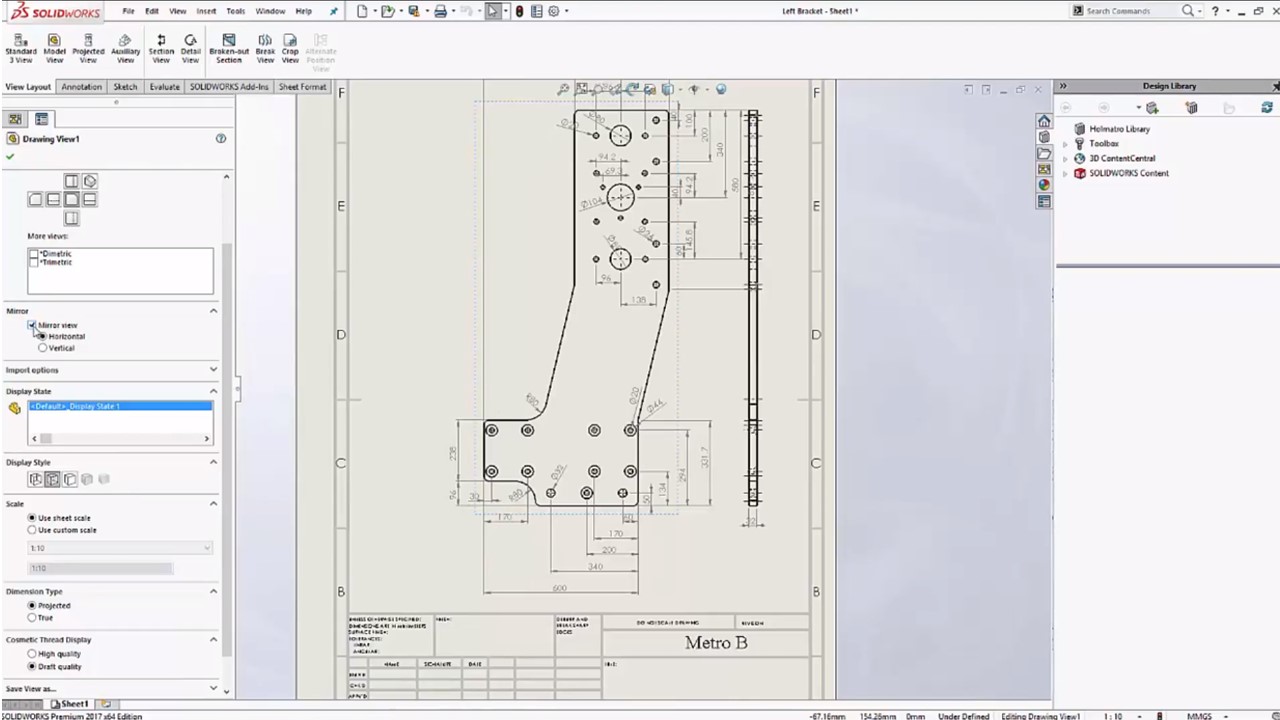The image size is (1280, 720).
Task: Click green checkmark to accept Drawing View1
Action: tap(10, 157)
